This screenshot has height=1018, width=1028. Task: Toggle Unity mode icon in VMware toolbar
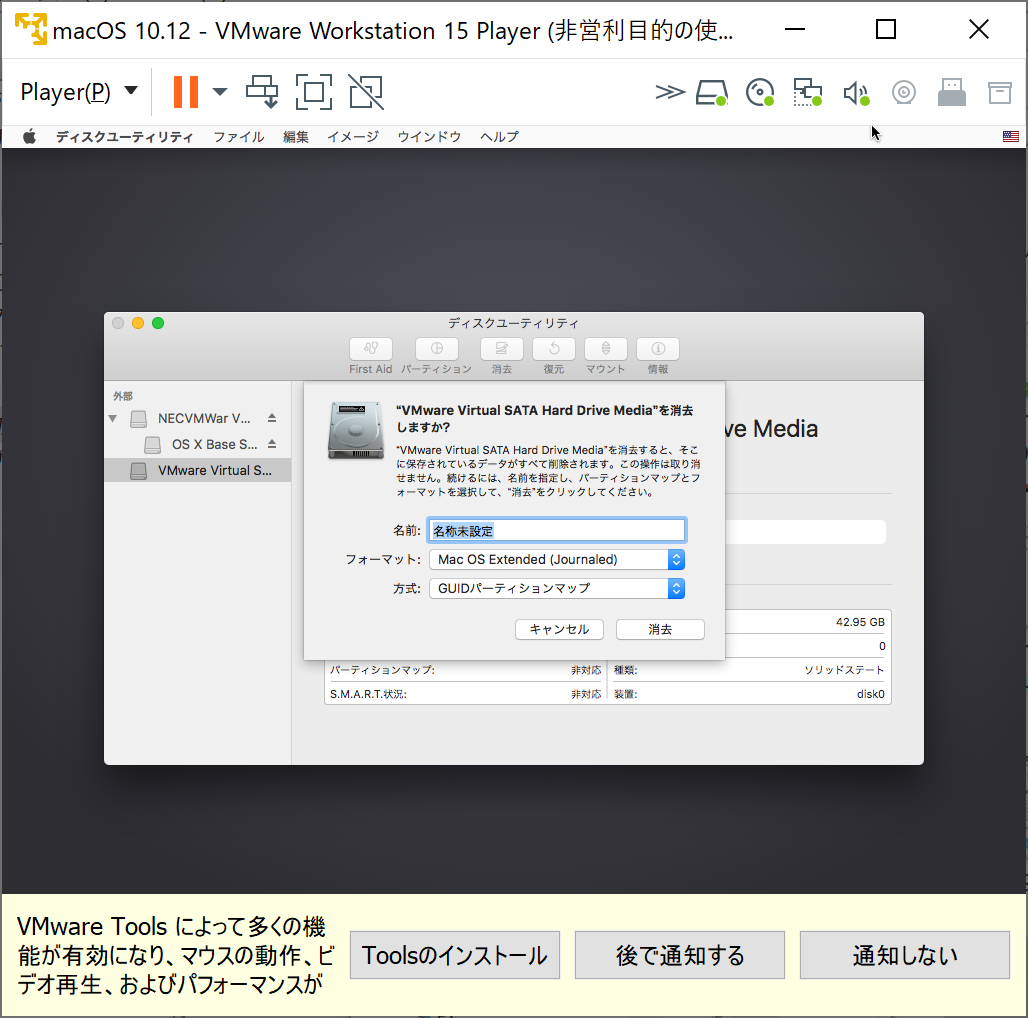click(366, 92)
